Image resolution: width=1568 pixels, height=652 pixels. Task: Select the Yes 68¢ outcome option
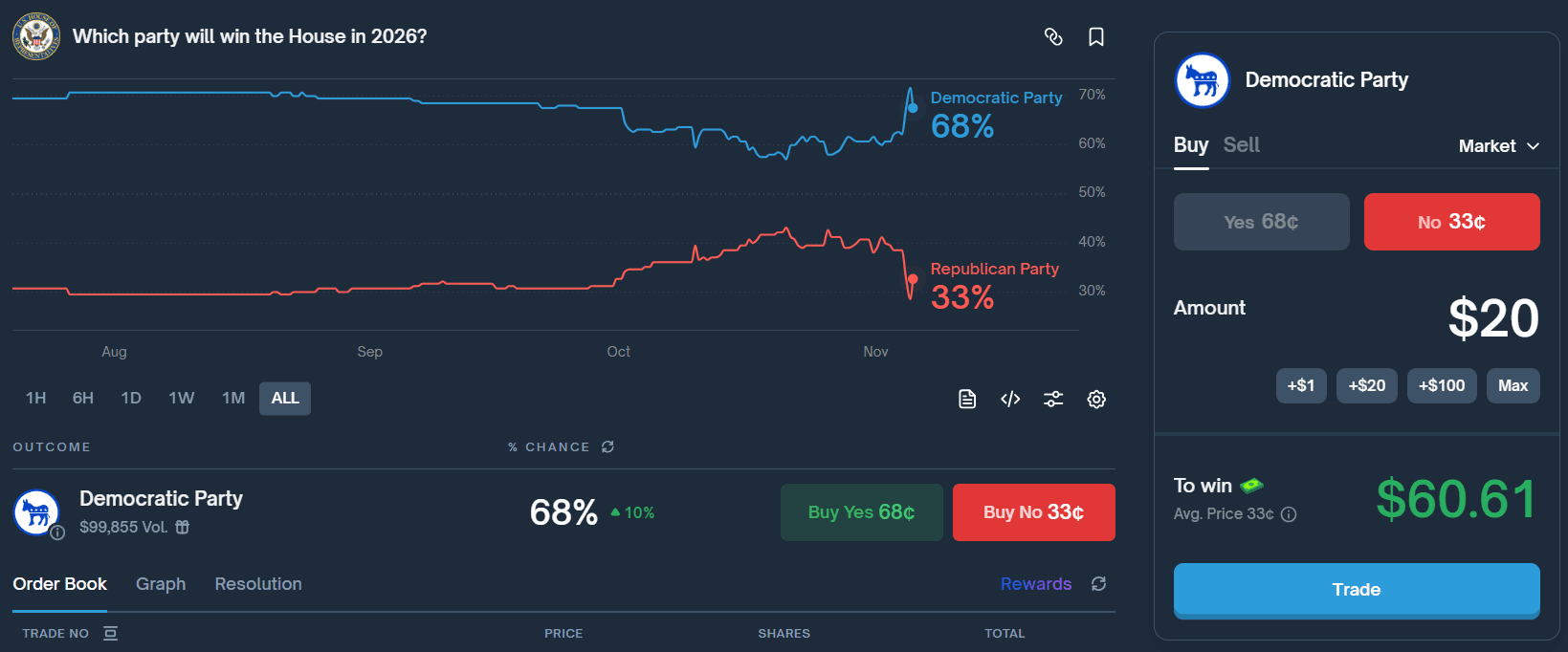click(1262, 222)
